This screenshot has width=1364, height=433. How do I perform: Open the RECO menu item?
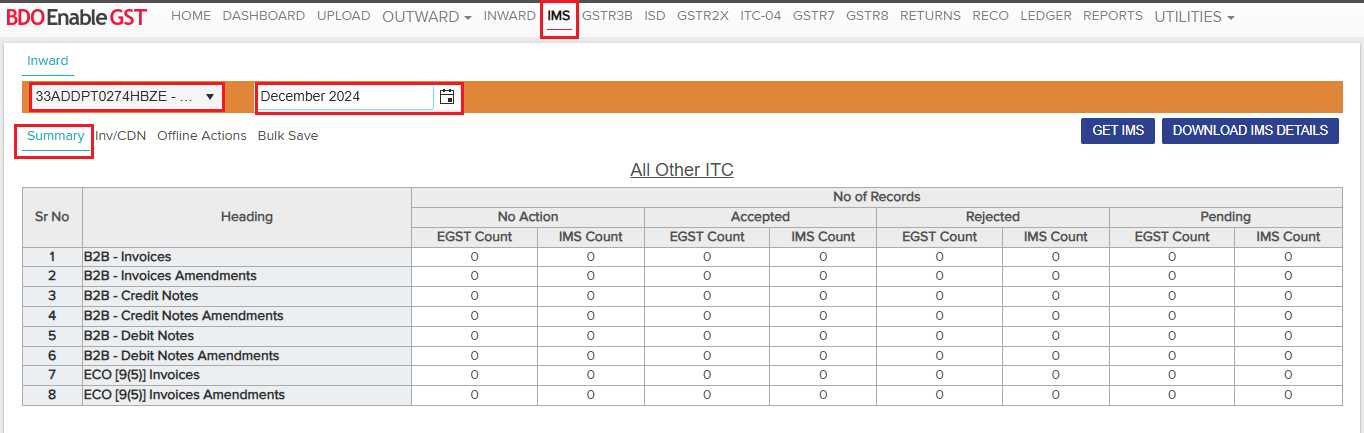(990, 16)
